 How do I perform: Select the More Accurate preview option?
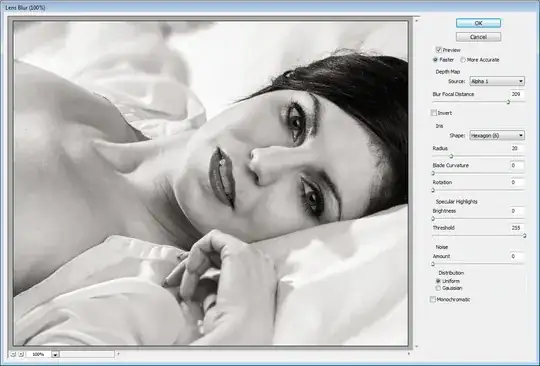(x=463, y=60)
